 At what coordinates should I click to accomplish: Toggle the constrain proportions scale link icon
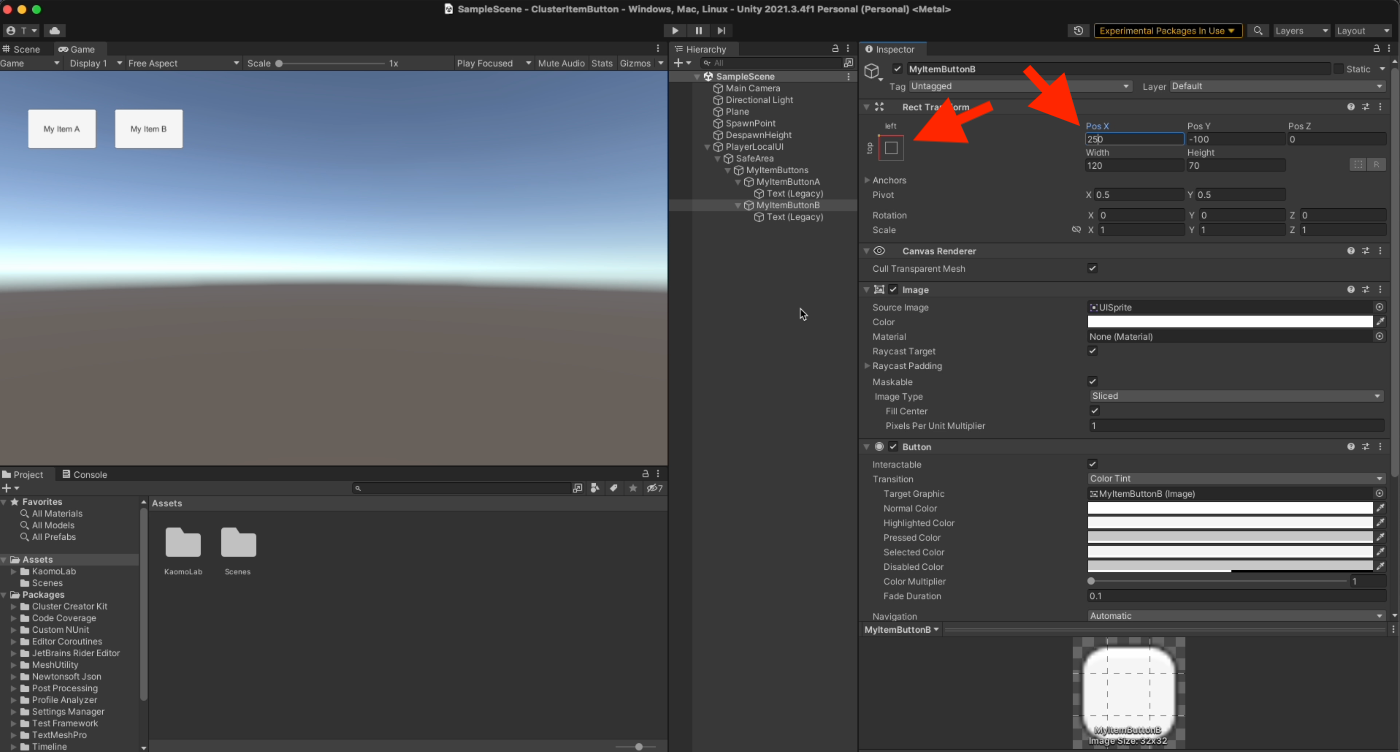coord(1076,230)
